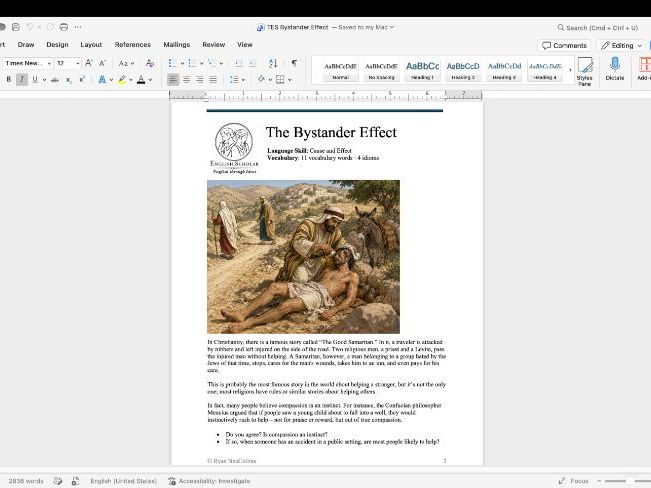Open the Change Case Aa dropdown
Viewport: 651px width, 488px height.
click(126, 63)
